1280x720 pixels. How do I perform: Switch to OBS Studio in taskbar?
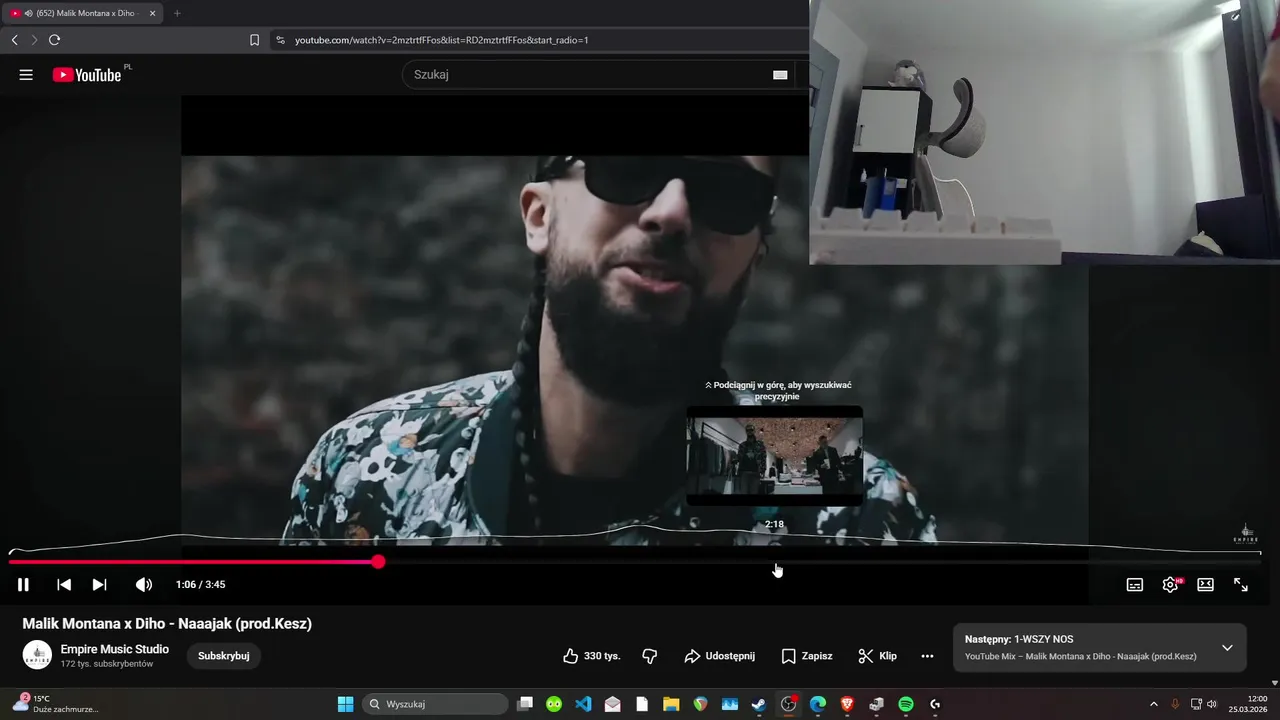click(x=789, y=704)
